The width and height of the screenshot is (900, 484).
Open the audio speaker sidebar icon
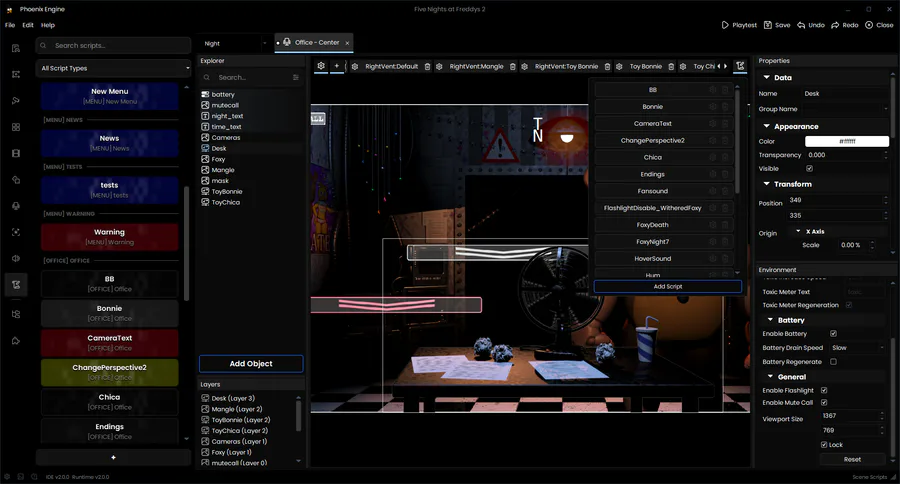point(16,258)
